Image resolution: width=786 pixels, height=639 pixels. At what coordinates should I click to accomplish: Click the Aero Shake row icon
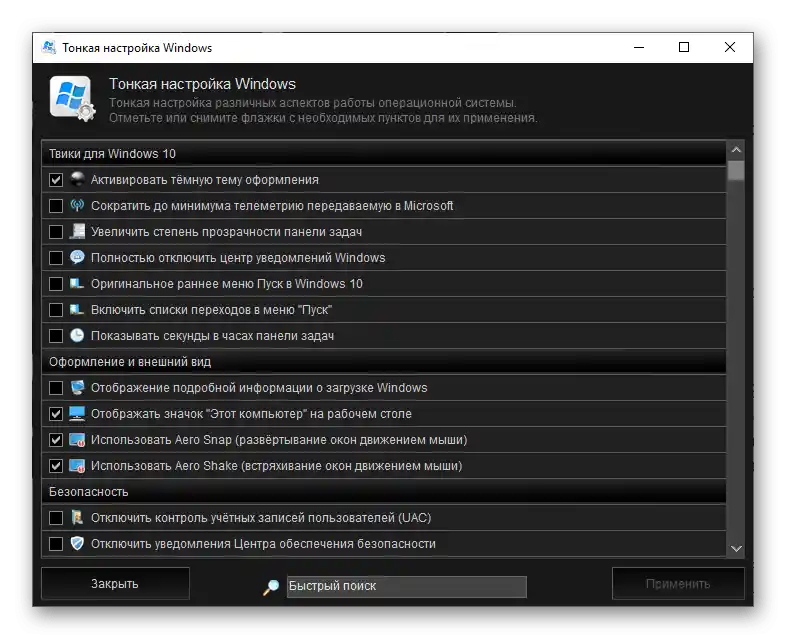[x=77, y=466]
